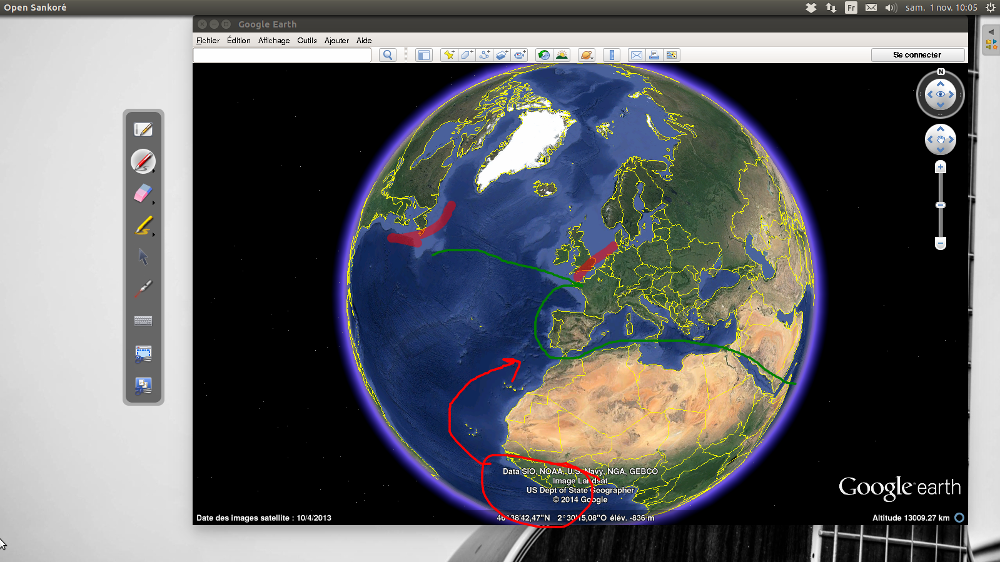Open the Fr keyboard layout indicator

tap(851, 8)
